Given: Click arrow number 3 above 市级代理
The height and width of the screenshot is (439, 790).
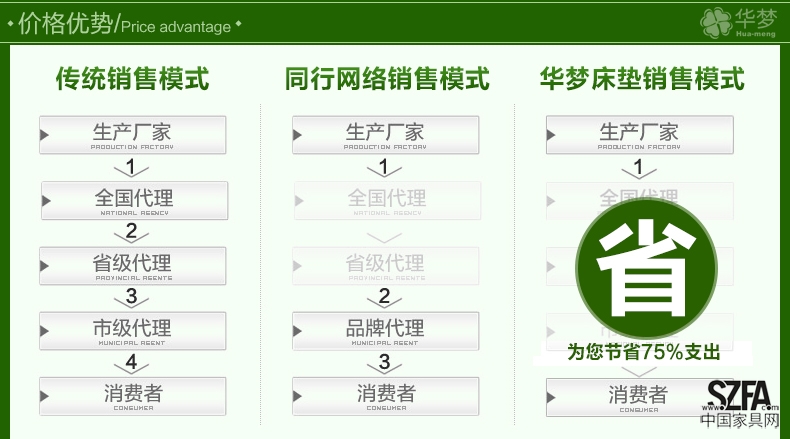Looking at the screenshot, I should pos(131,297).
